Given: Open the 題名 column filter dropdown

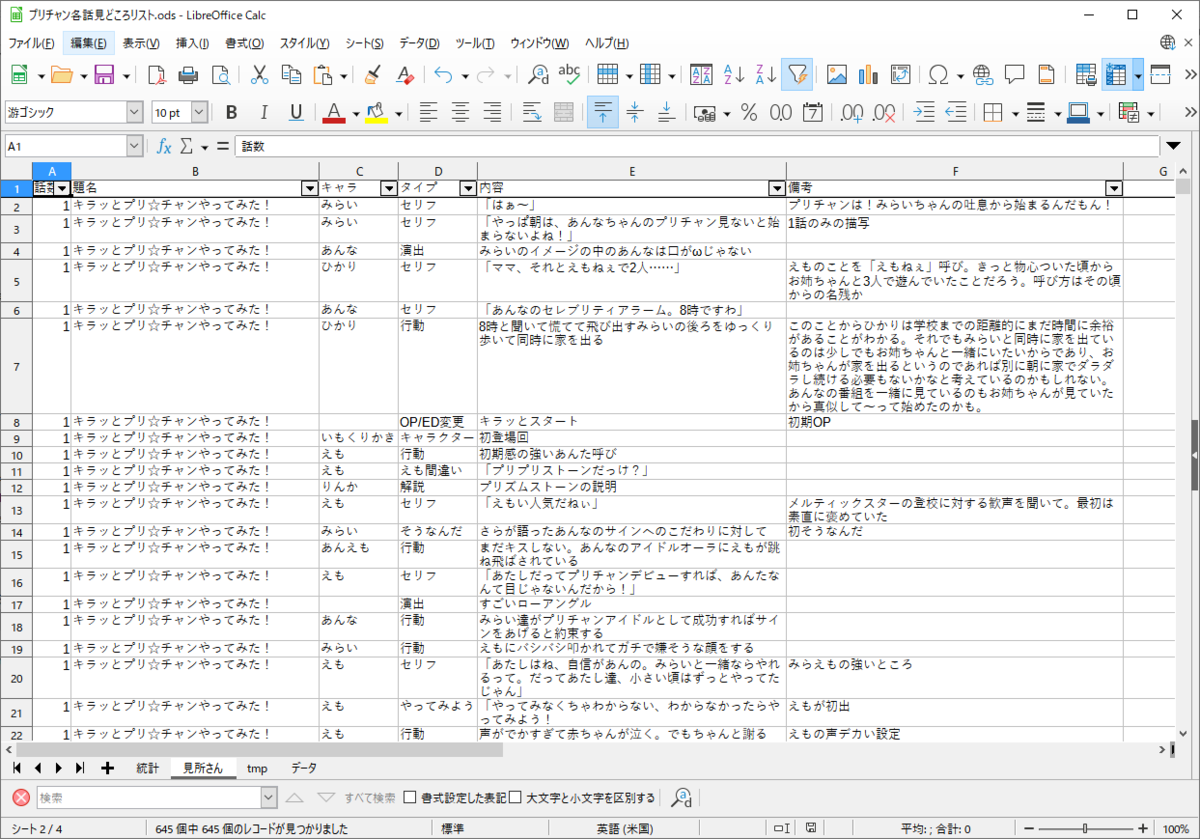Looking at the screenshot, I should tap(309, 188).
